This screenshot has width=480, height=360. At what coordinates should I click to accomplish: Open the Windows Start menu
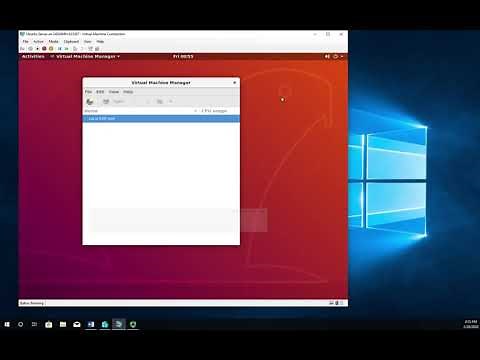point(7,324)
